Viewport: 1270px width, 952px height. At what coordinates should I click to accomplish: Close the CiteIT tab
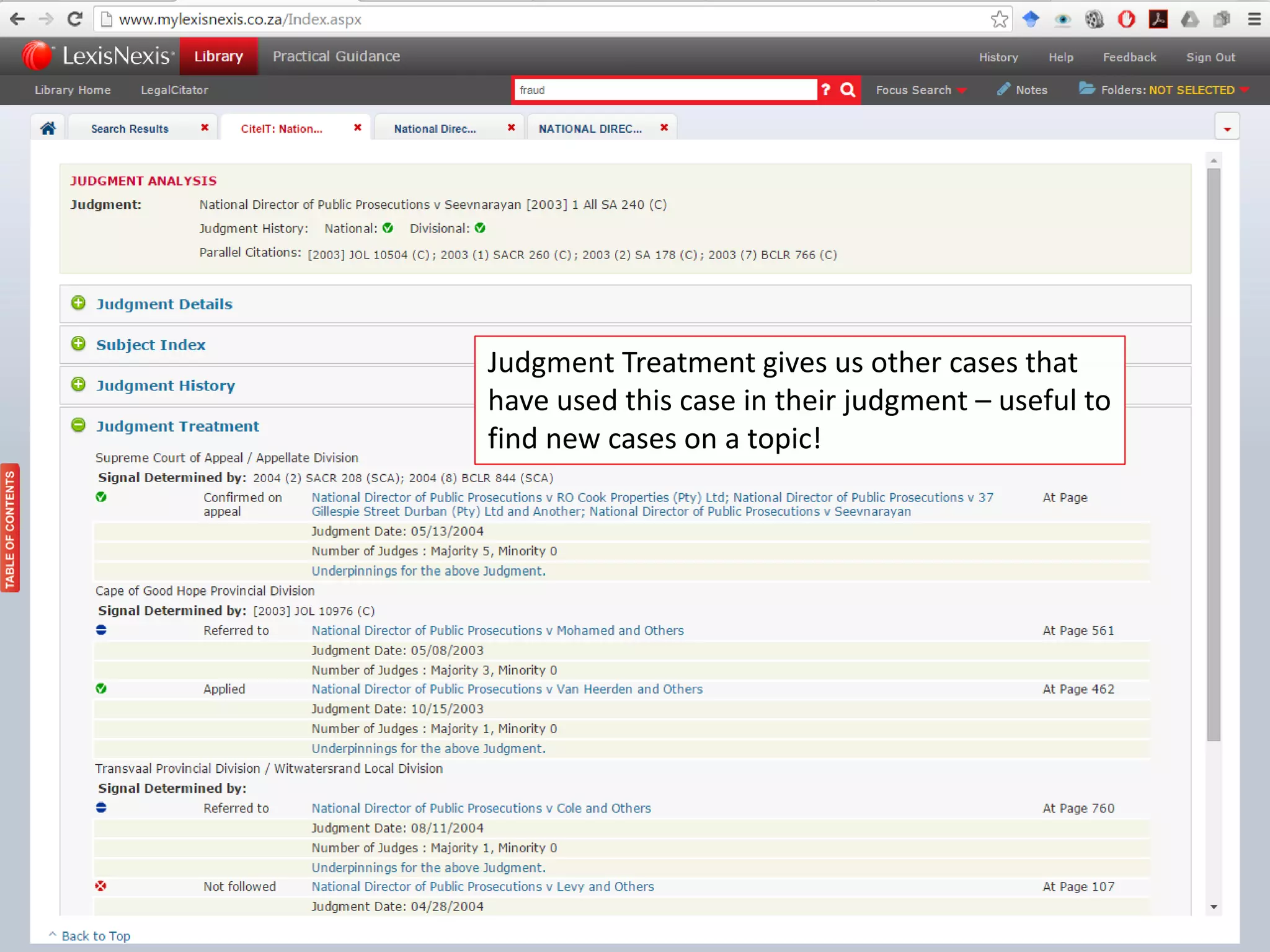(x=358, y=128)
